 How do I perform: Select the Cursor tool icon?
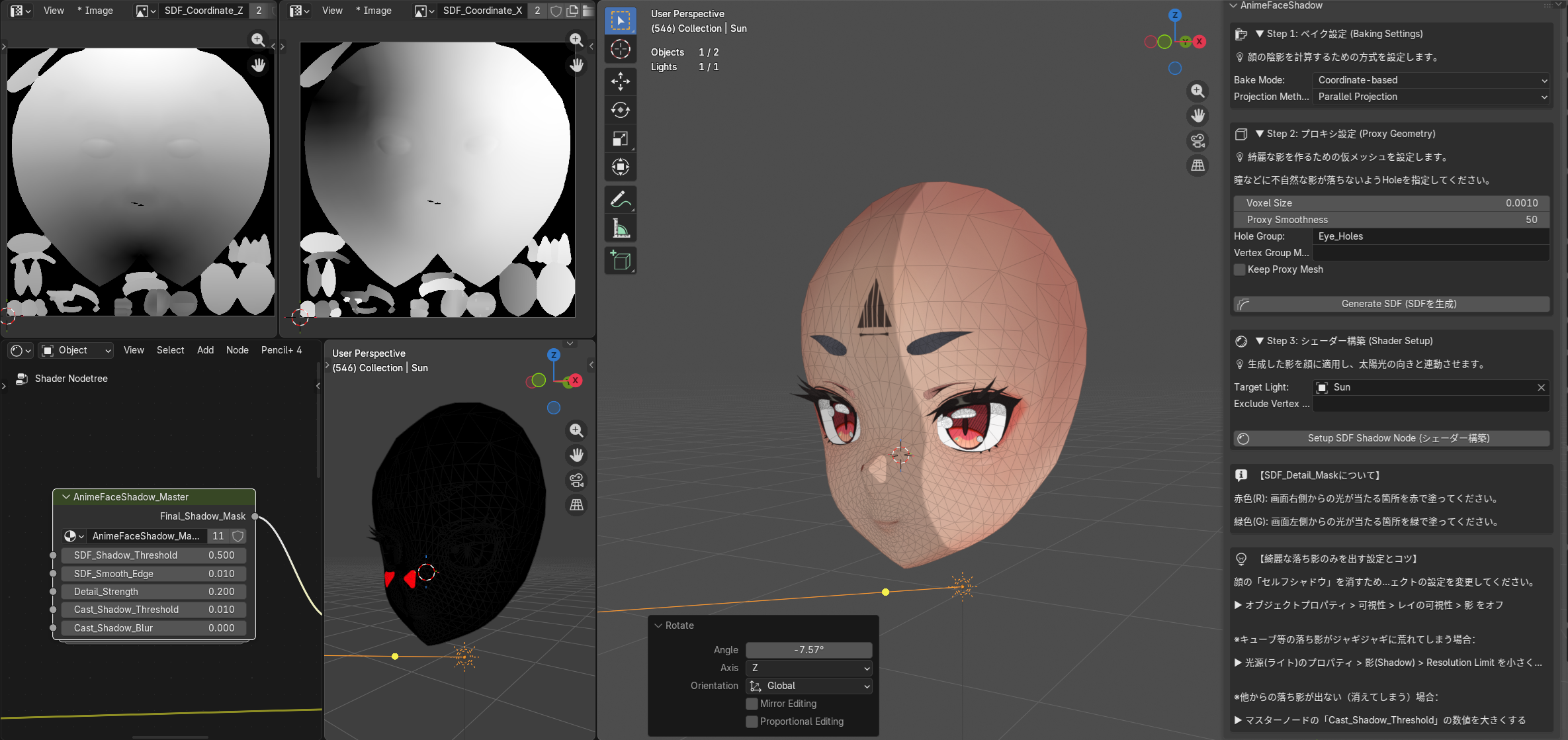620,49
